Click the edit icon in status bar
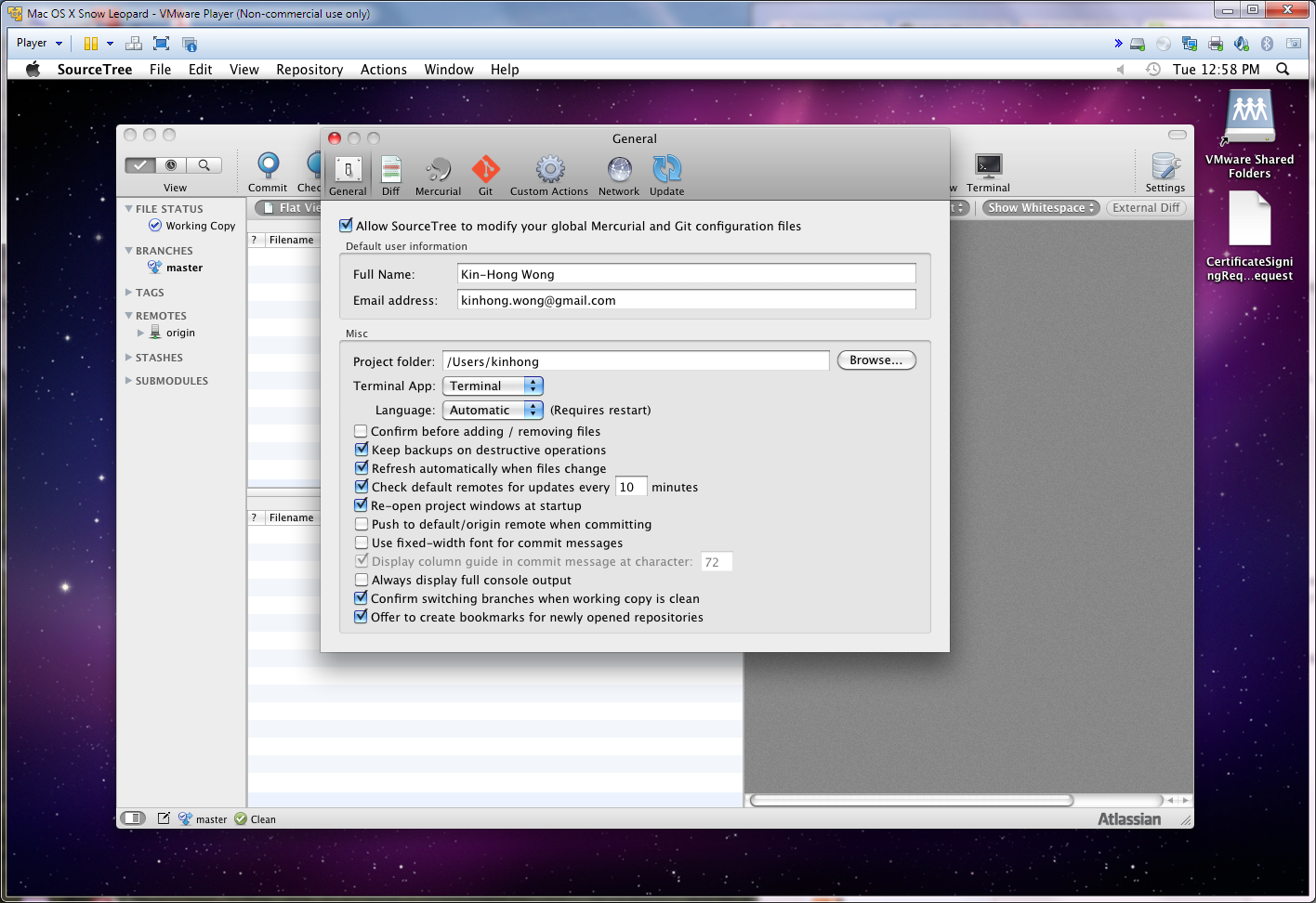 coord(164,818)
